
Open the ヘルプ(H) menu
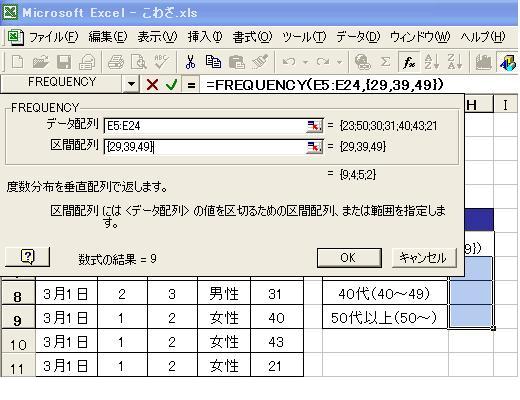483,37
